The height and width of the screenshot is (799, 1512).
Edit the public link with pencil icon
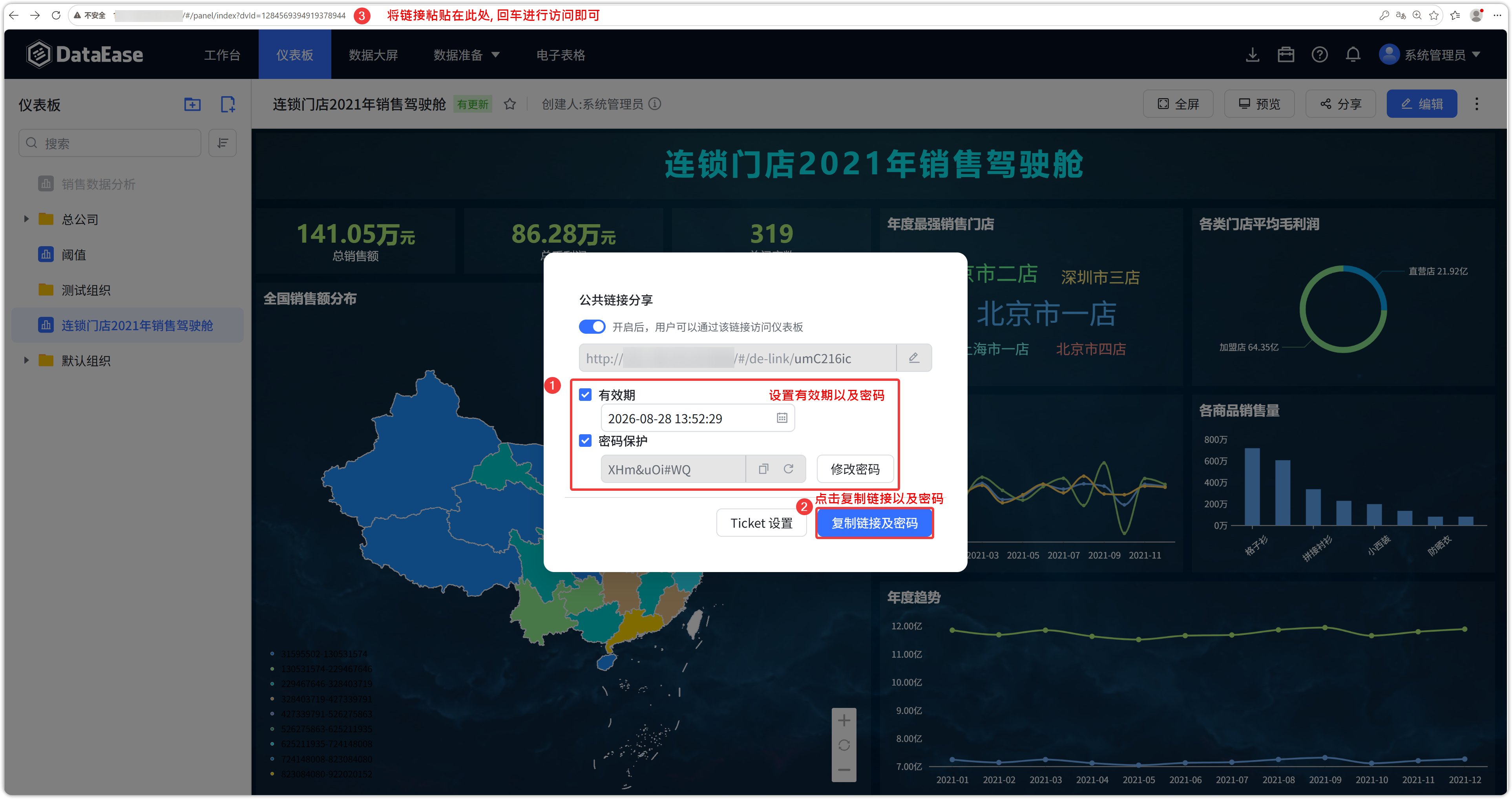tap(914, 358)
